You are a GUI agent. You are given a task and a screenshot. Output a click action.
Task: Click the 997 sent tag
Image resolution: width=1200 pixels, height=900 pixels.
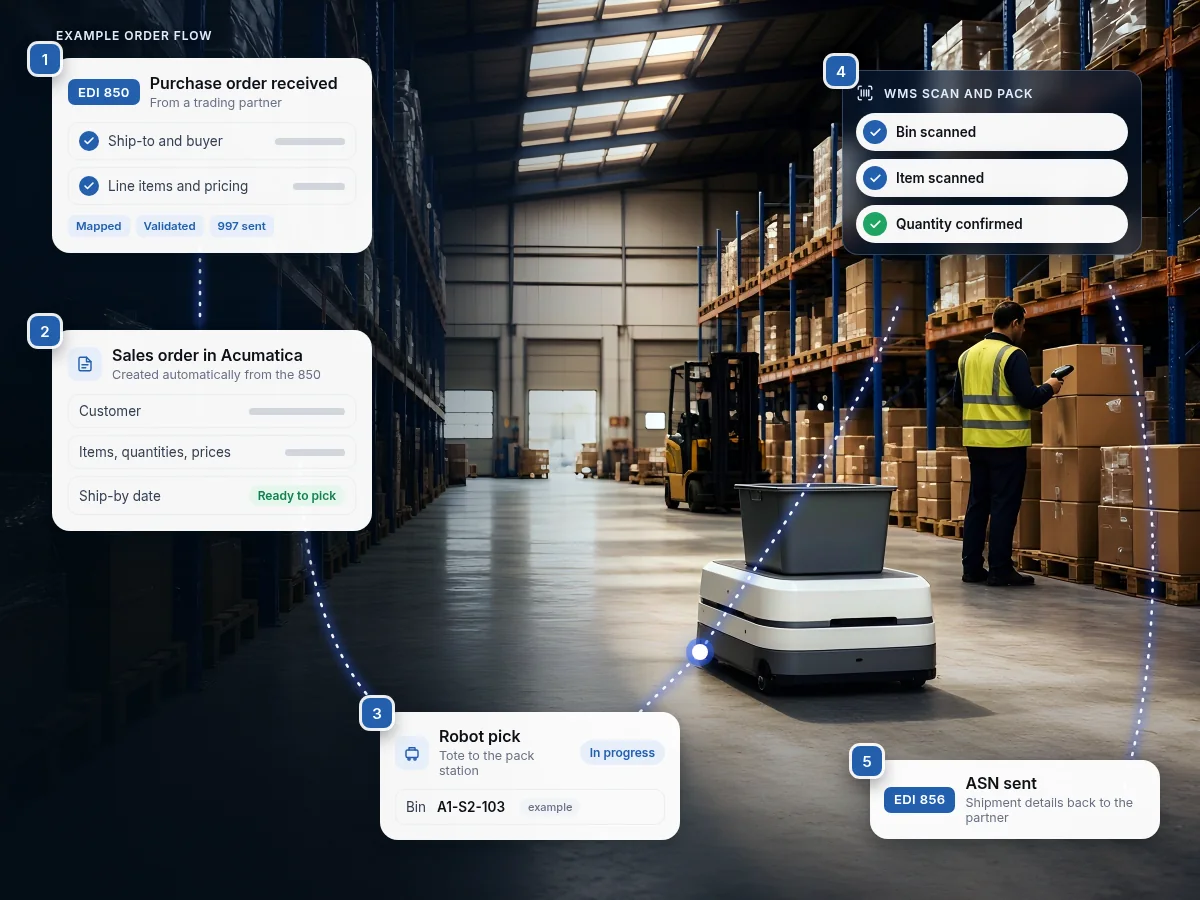[242, 226]
